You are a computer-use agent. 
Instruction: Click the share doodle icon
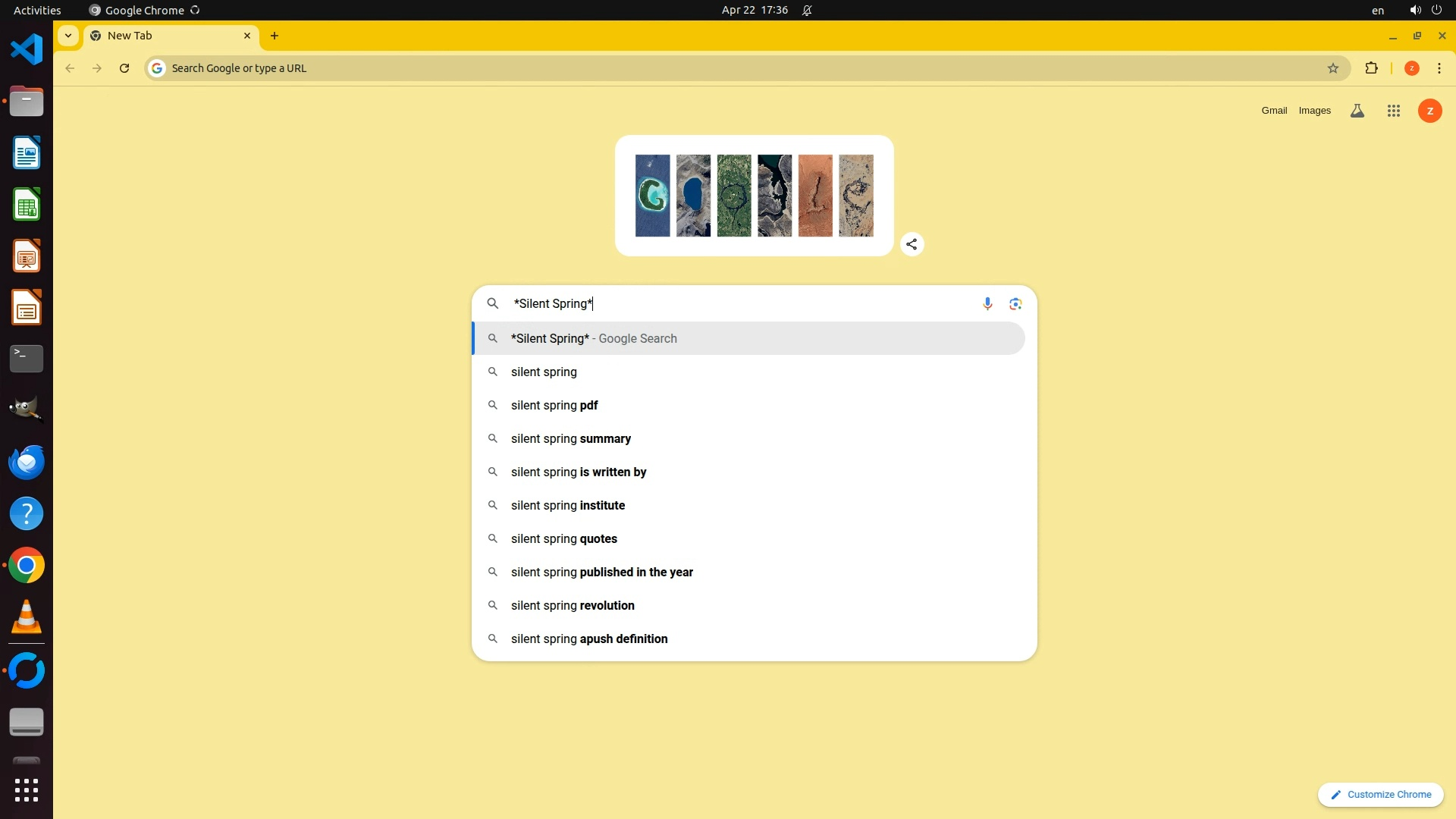click(912, 244)
